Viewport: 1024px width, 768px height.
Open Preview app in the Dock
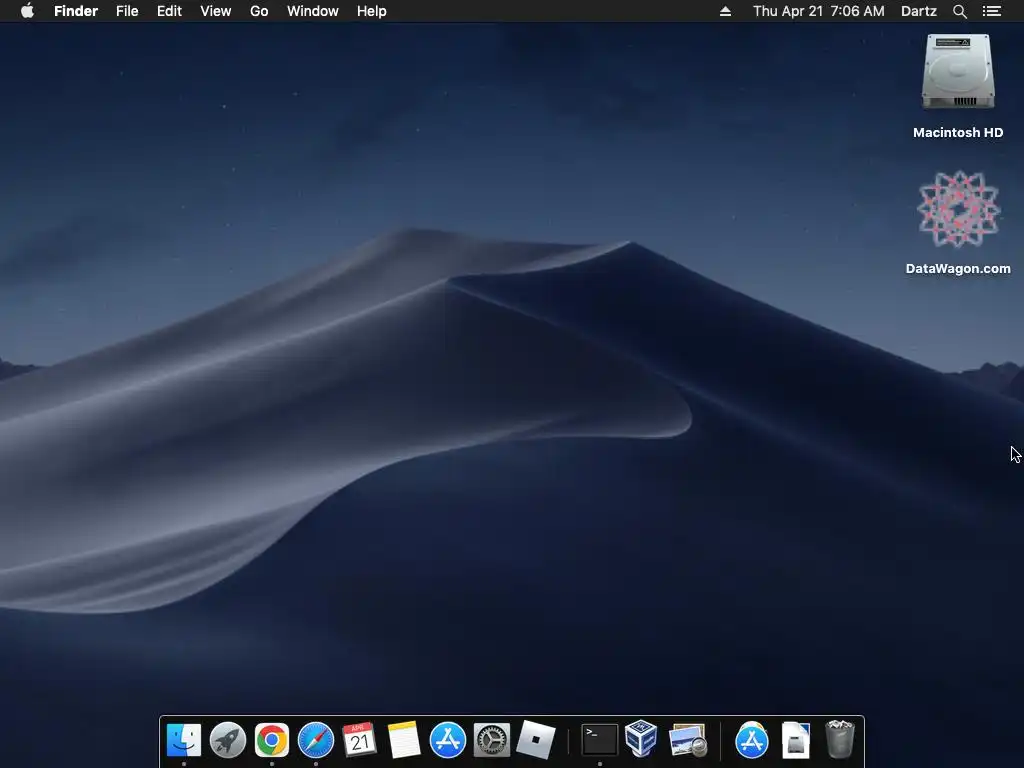click(x=688, y=740)
